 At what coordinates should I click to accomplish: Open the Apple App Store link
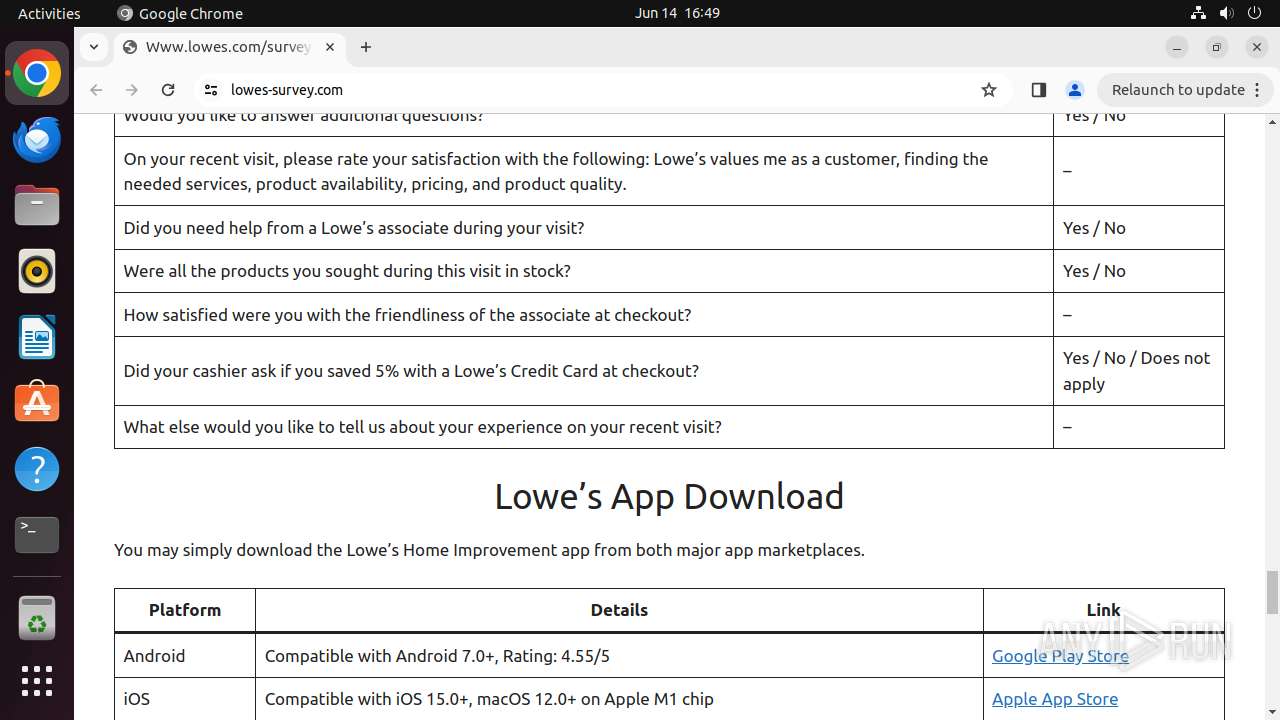pos(1055,699)
